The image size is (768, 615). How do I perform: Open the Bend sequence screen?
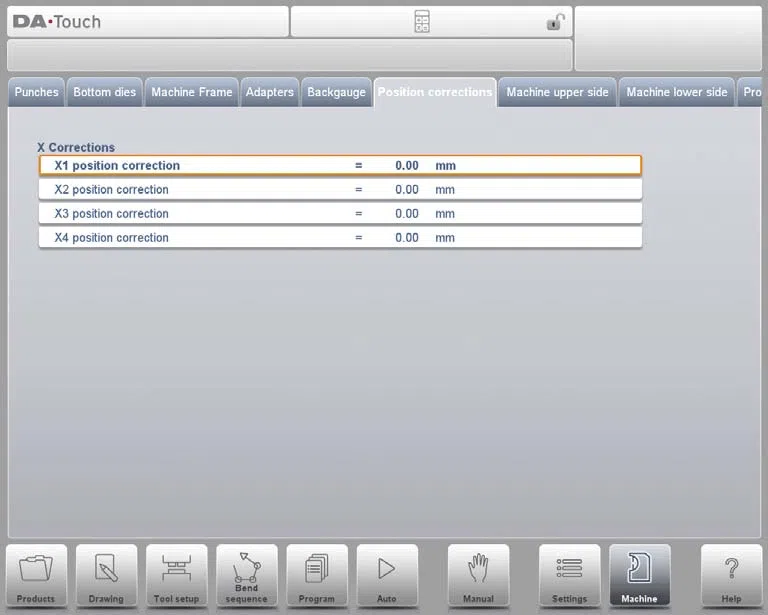tap(246, 576)
